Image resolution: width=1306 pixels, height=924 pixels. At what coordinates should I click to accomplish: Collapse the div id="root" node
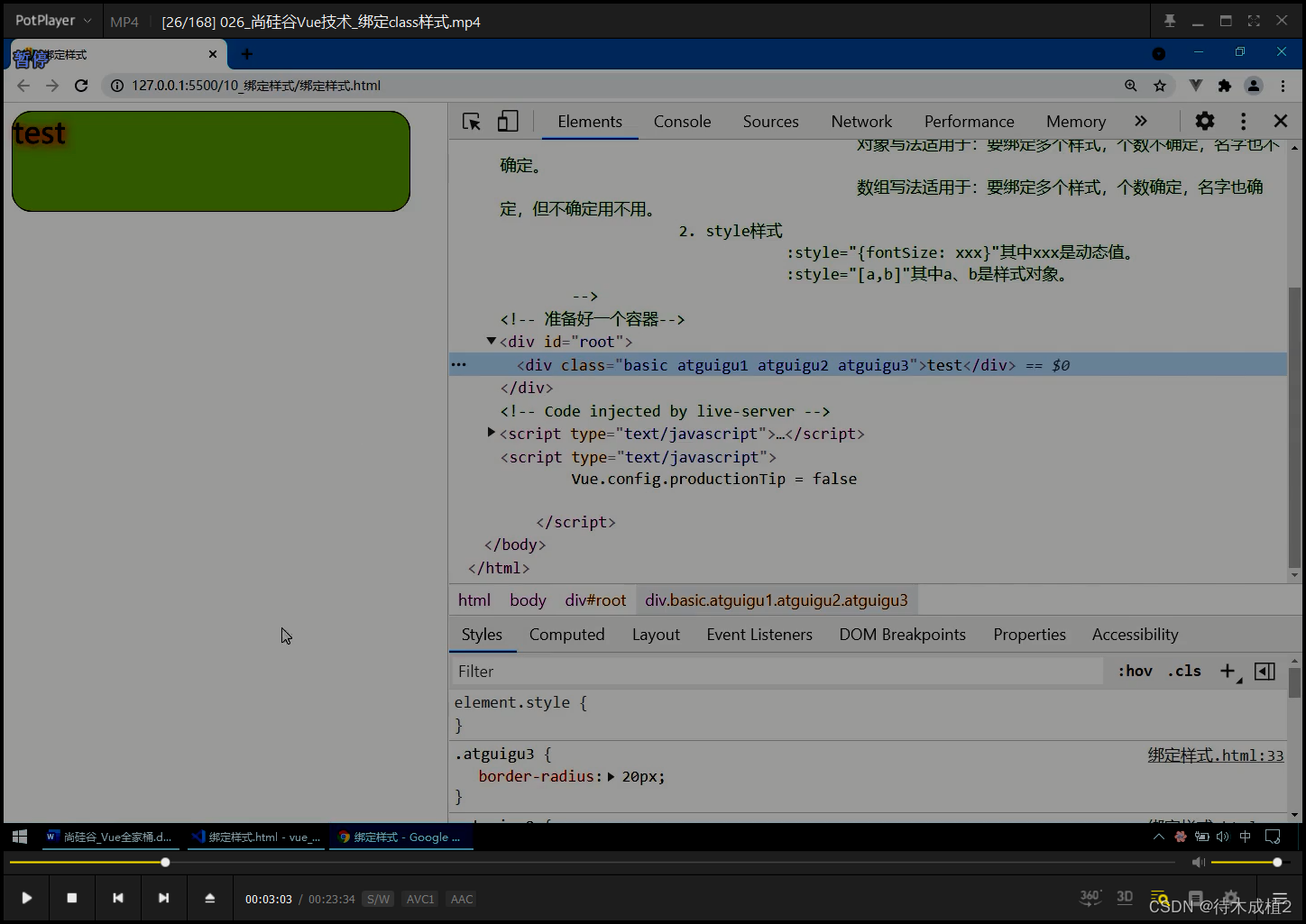[492, 341]
